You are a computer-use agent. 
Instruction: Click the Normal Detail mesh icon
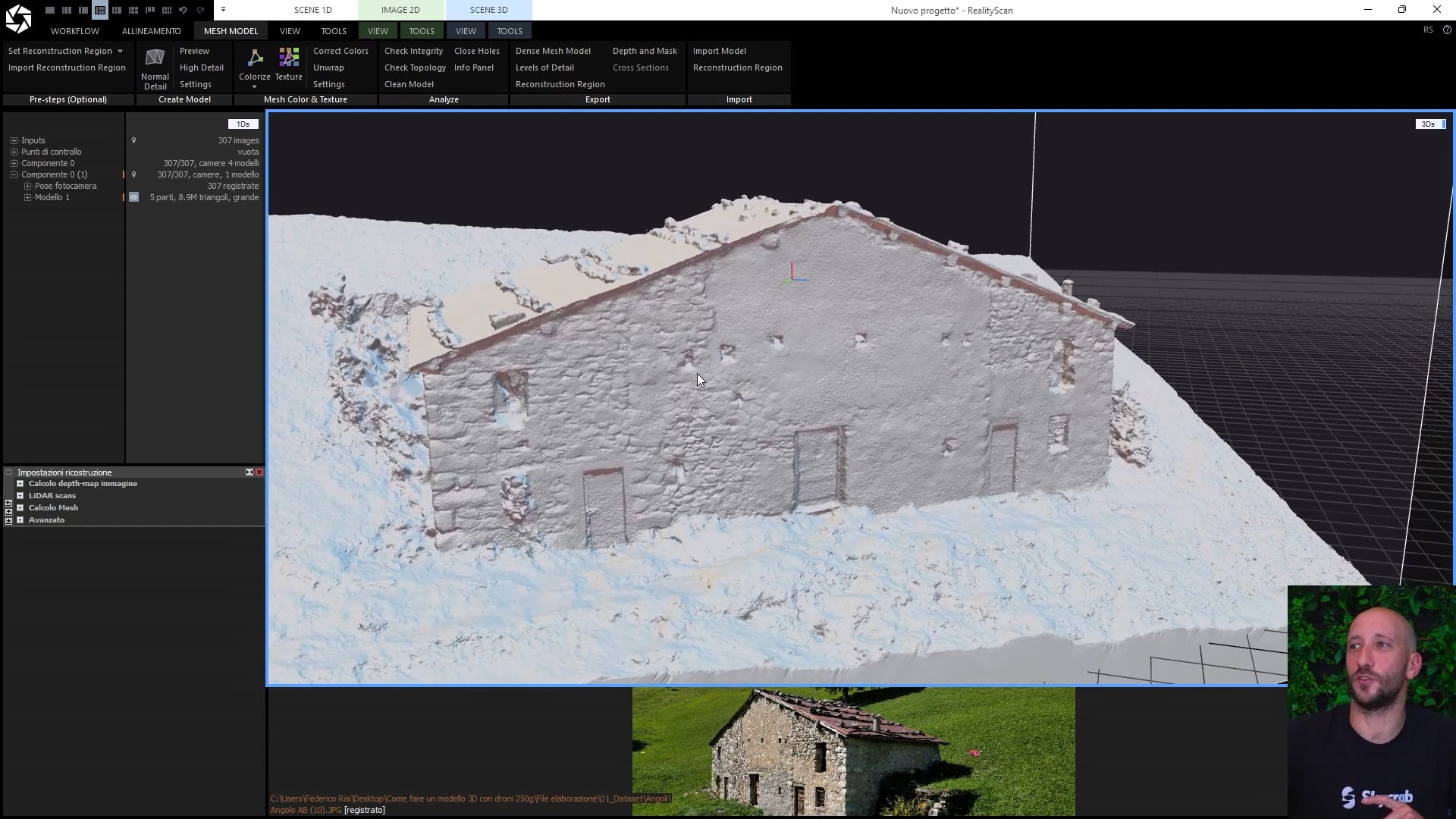click(x=155, y=58)
